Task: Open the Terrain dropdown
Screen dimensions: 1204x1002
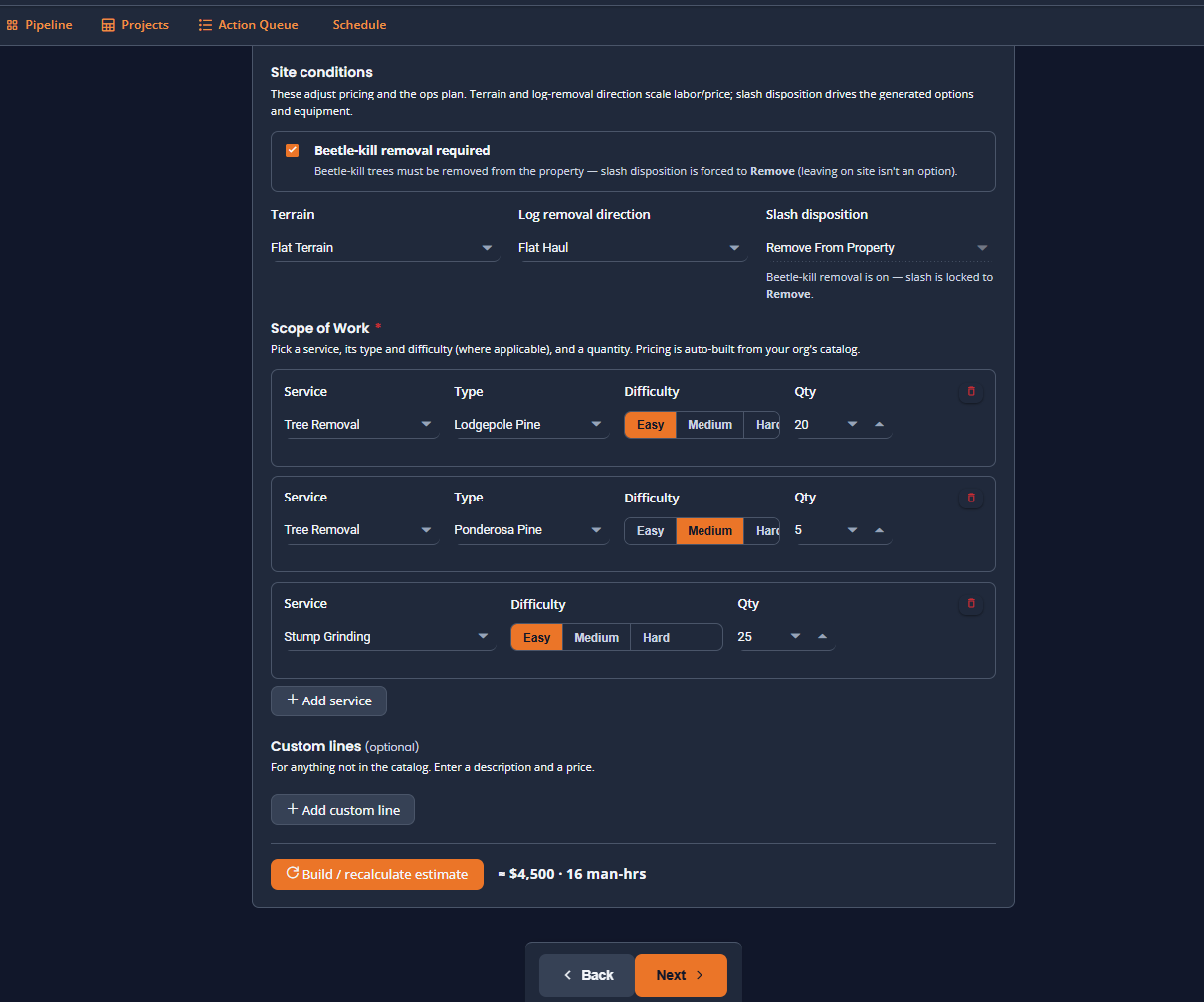Action: point(384,248)
